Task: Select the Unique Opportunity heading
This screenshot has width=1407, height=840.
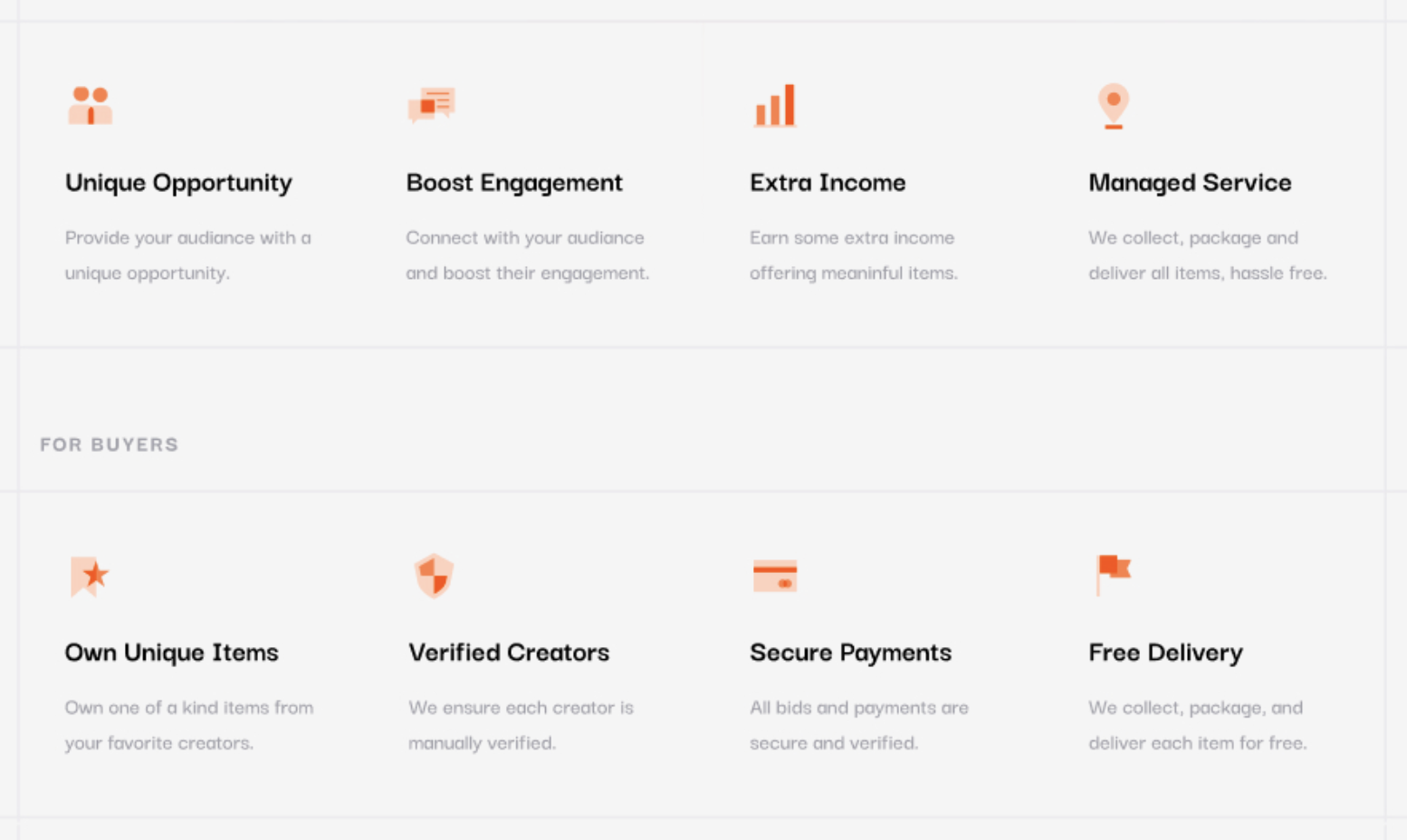Action: click(x=178, y=183)
